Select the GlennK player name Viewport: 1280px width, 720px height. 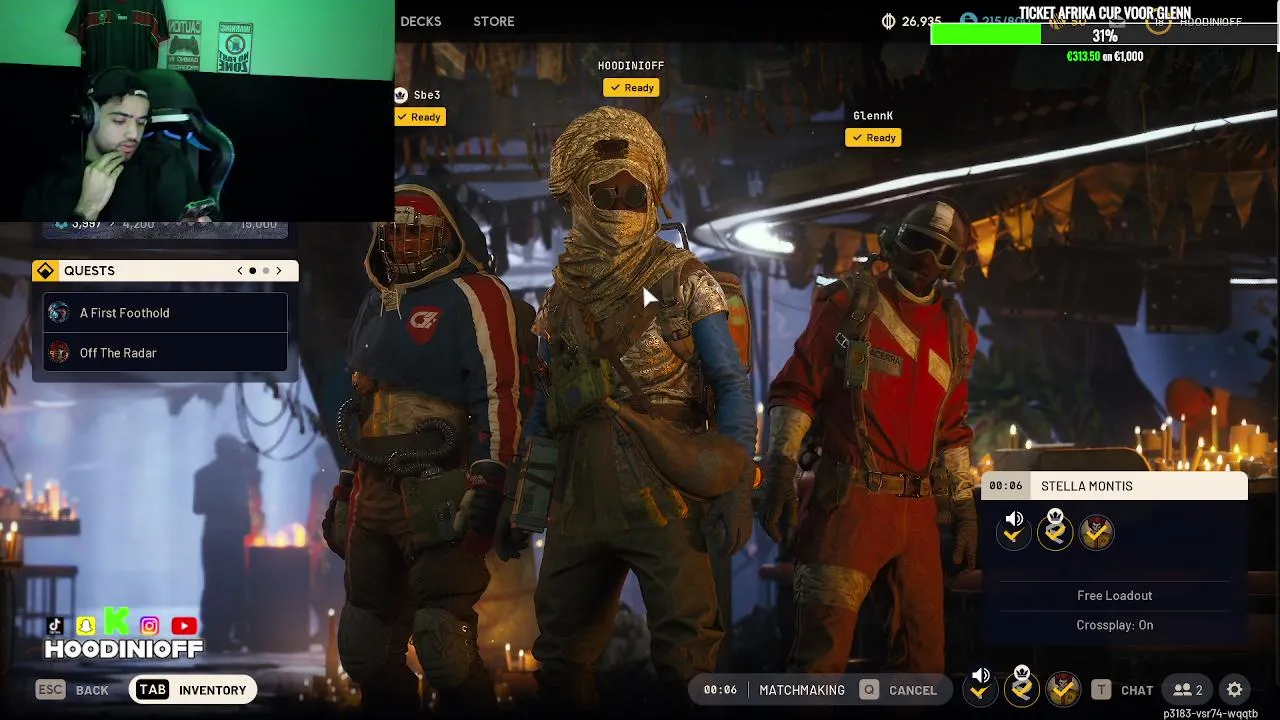click(873, 116)
